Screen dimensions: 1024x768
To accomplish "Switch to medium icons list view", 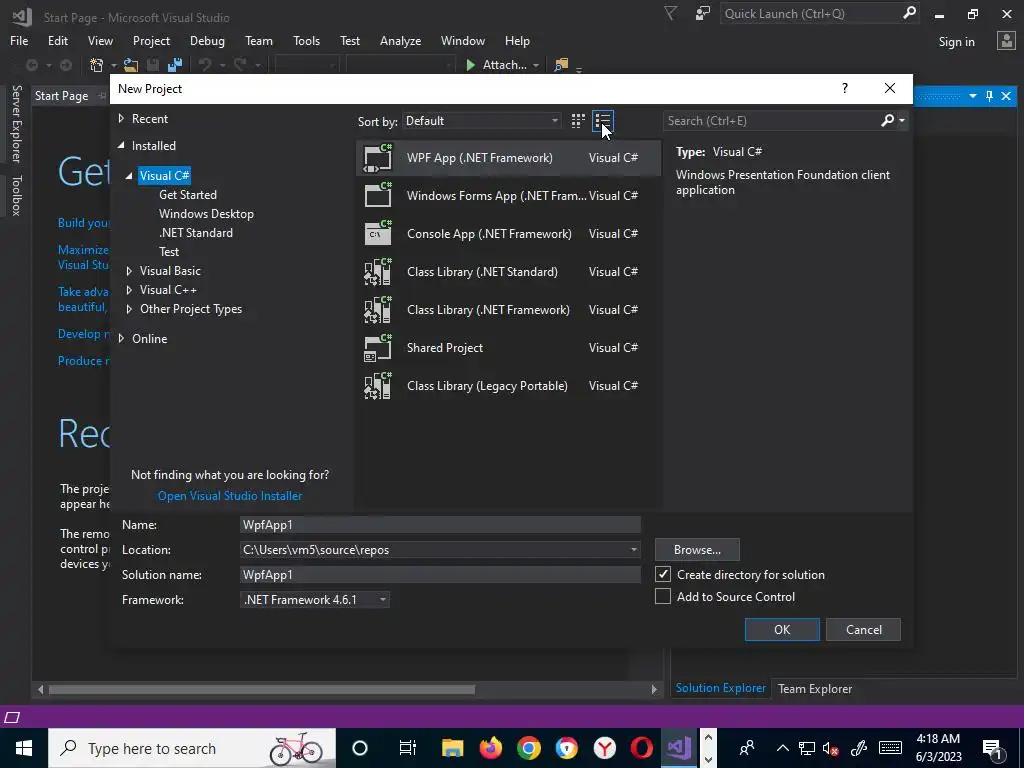I will [603, 121].
